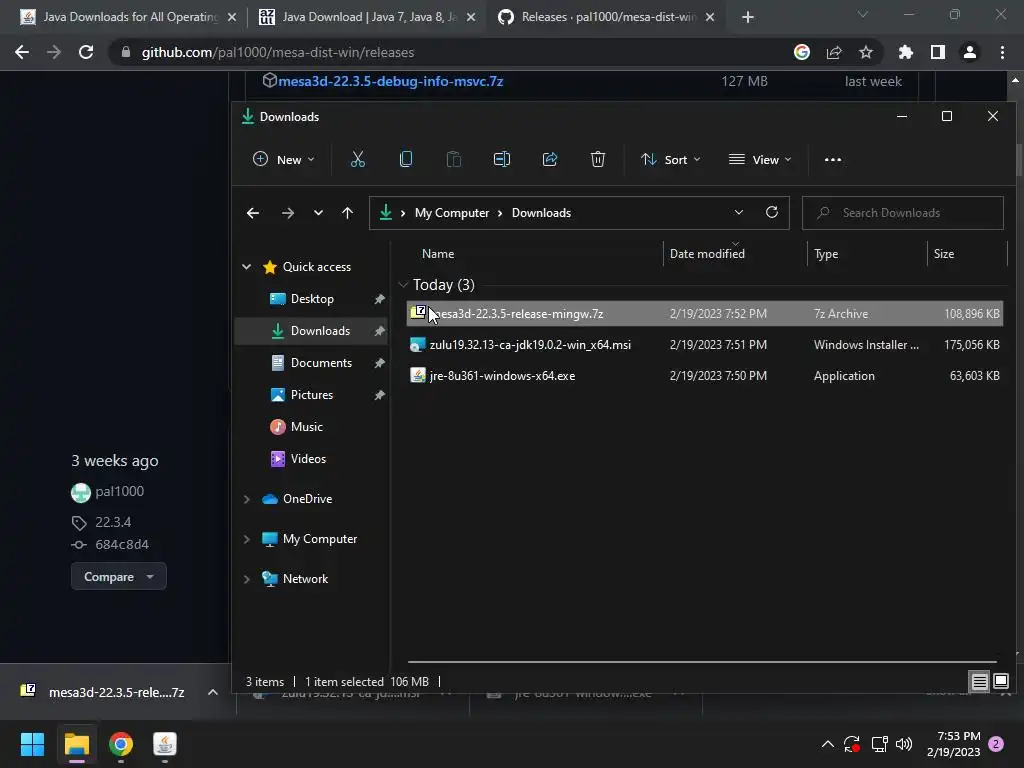Select Pictures in Quick access
1024x768 pixels.
point(312,394)
